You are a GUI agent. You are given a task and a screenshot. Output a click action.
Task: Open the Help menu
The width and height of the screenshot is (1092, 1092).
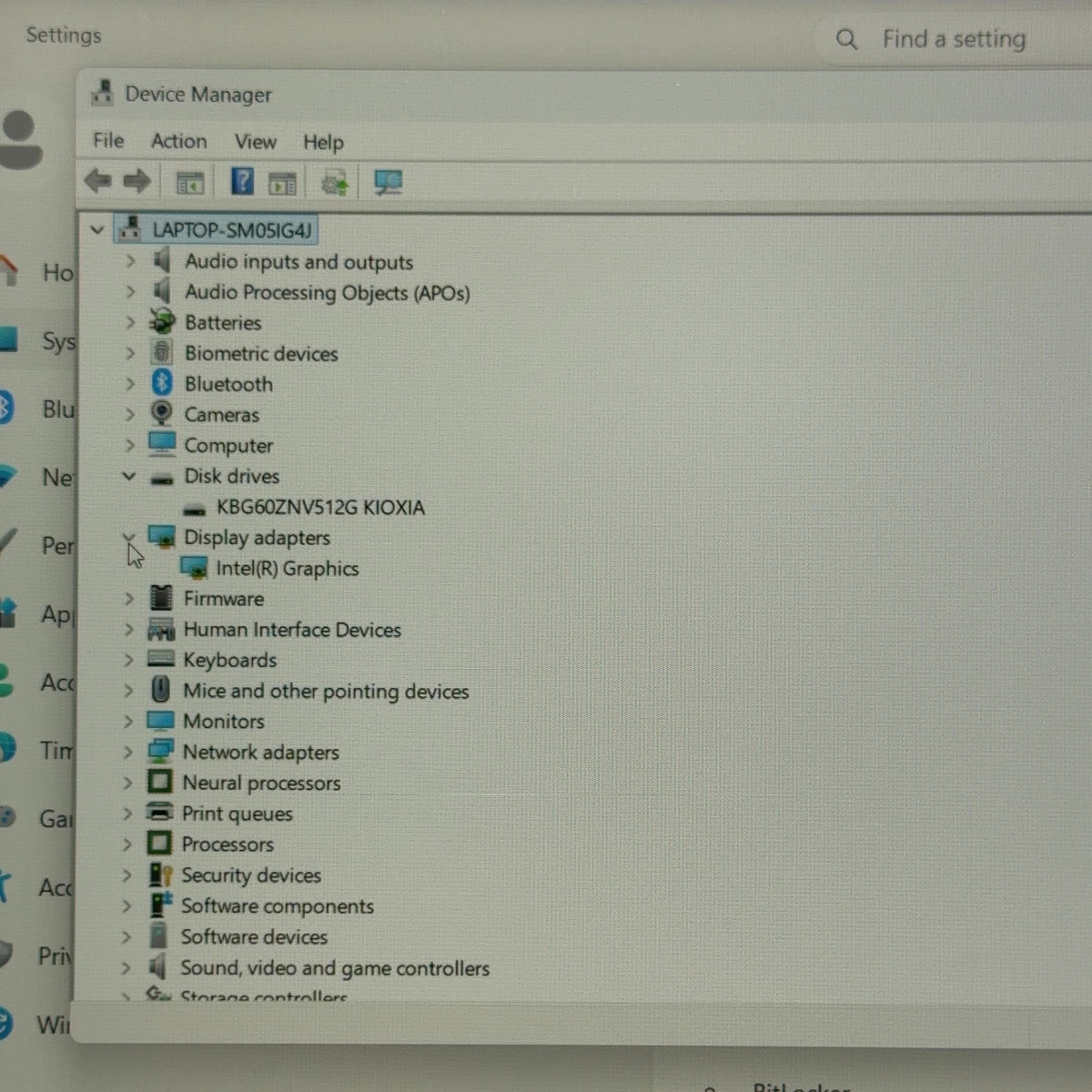click(323, 142)
